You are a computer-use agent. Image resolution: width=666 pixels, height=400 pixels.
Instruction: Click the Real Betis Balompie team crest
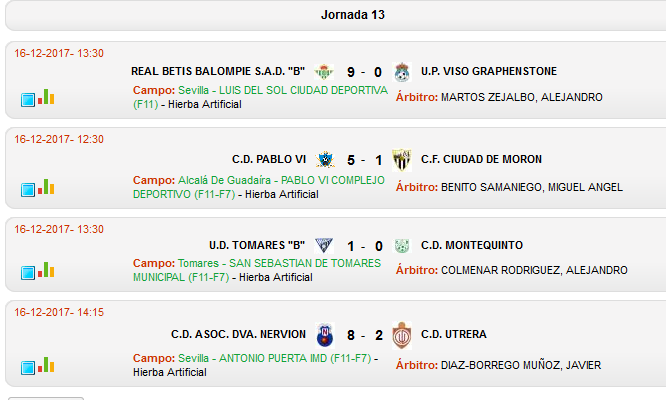coord(324,72)
